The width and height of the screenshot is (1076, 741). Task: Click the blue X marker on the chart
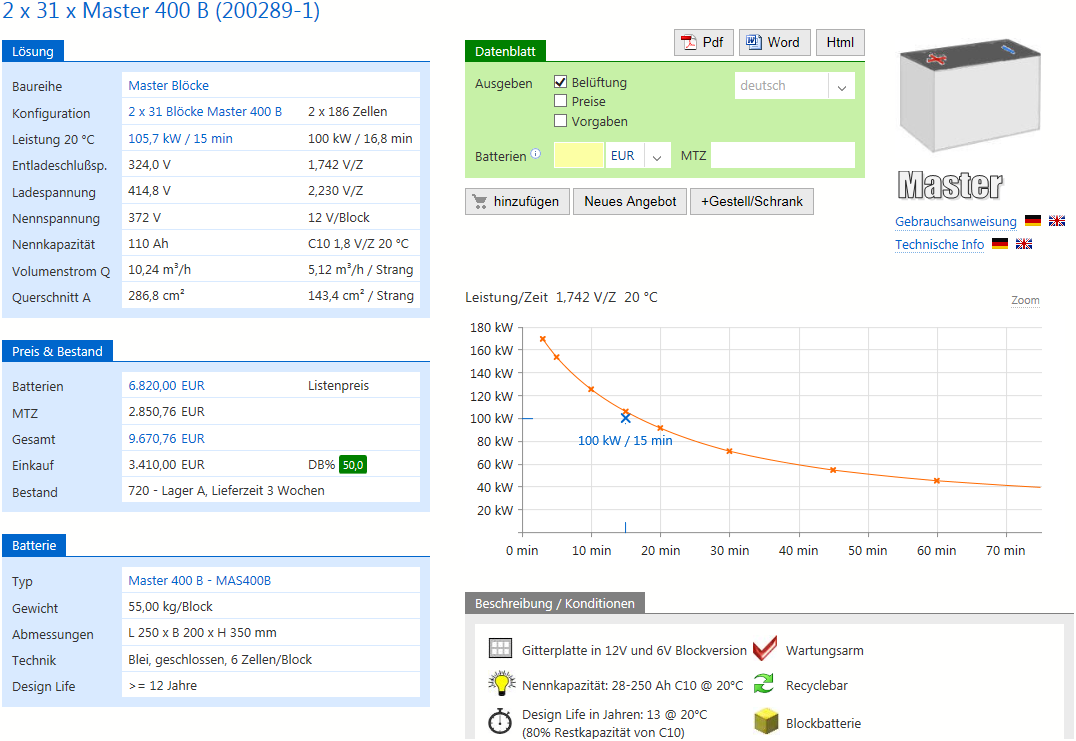click(x=625, y=418)
